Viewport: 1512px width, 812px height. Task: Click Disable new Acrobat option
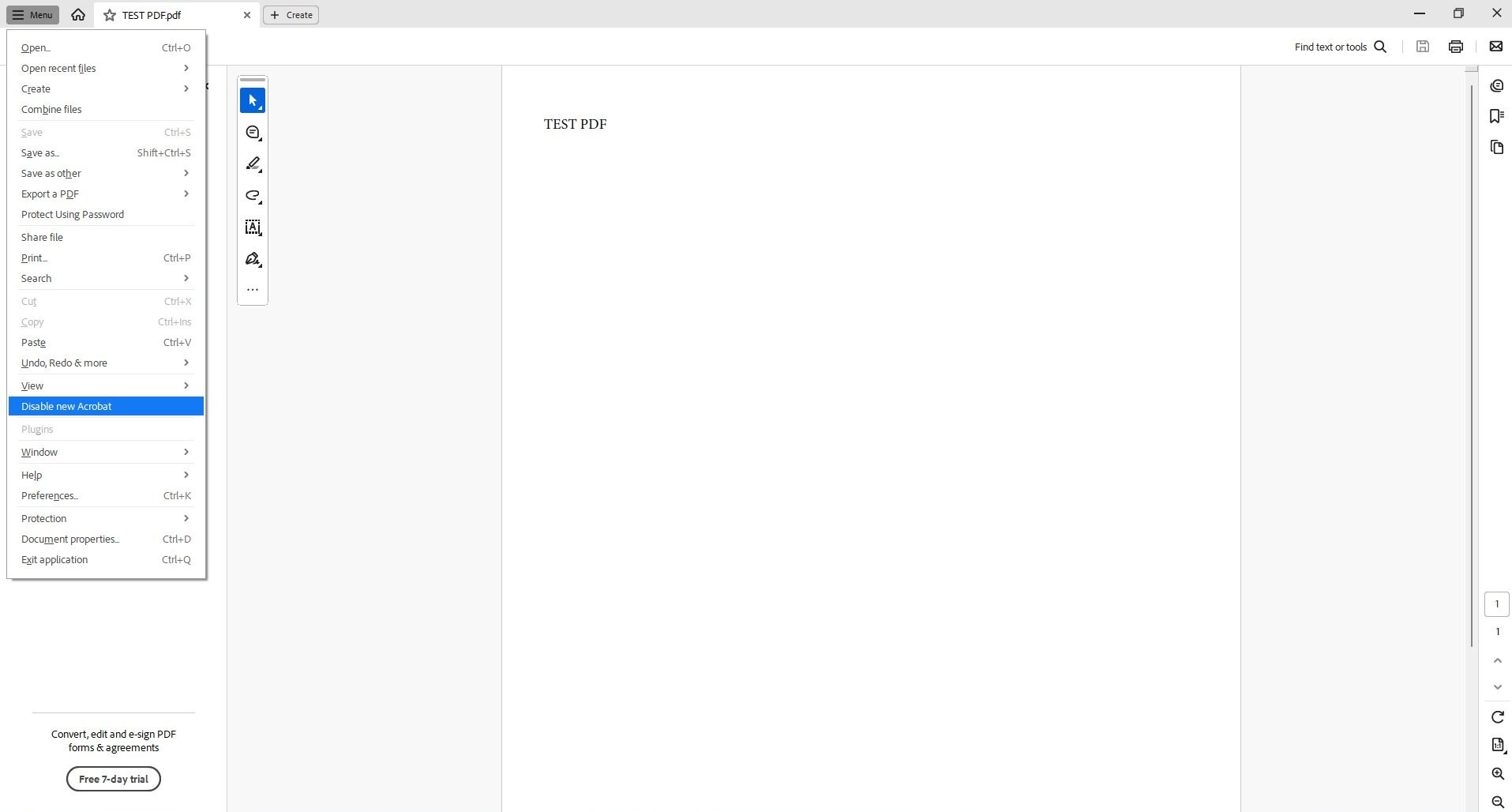[x=106, y=406]
